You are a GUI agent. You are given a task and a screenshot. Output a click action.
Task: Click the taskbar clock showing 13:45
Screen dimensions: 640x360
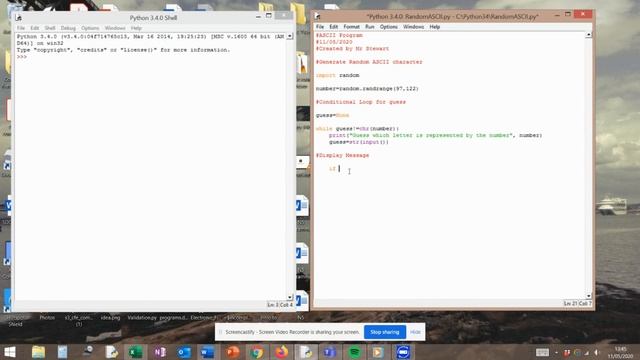pyautogui.click(x=620, y=352)
